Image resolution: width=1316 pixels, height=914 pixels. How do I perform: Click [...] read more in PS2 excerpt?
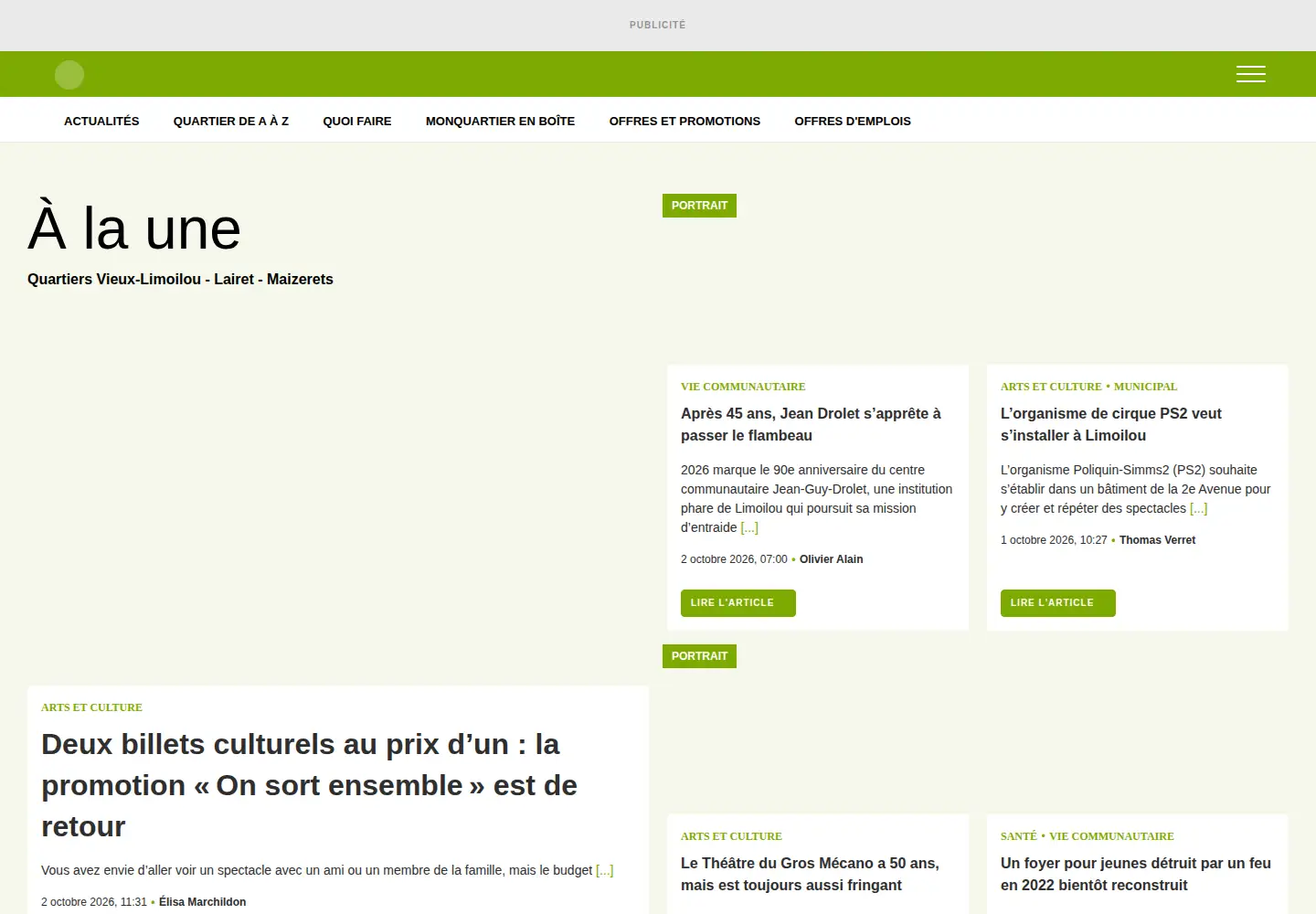(x=1198, y=508)
